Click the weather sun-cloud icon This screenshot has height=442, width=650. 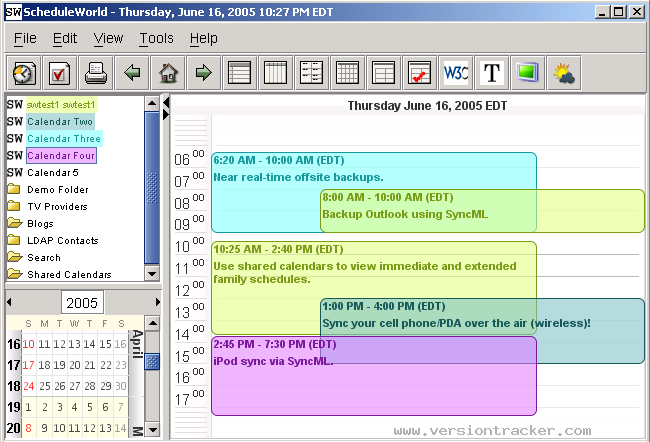pyautogui.click(x=564, y=73)
